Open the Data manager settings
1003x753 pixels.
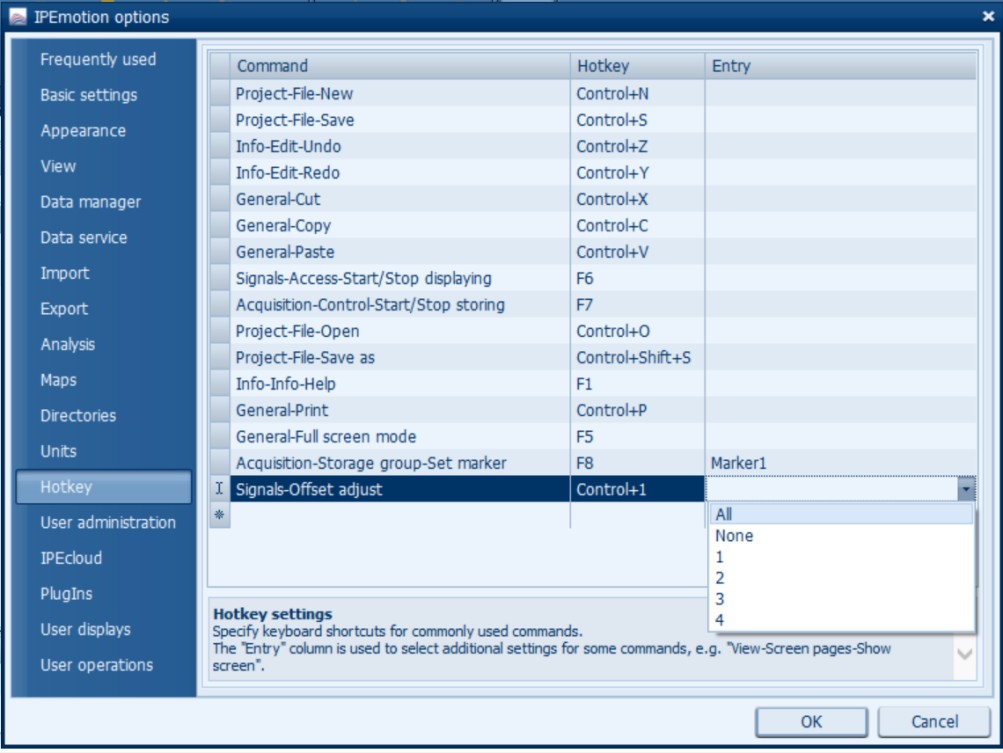point(90,202)
